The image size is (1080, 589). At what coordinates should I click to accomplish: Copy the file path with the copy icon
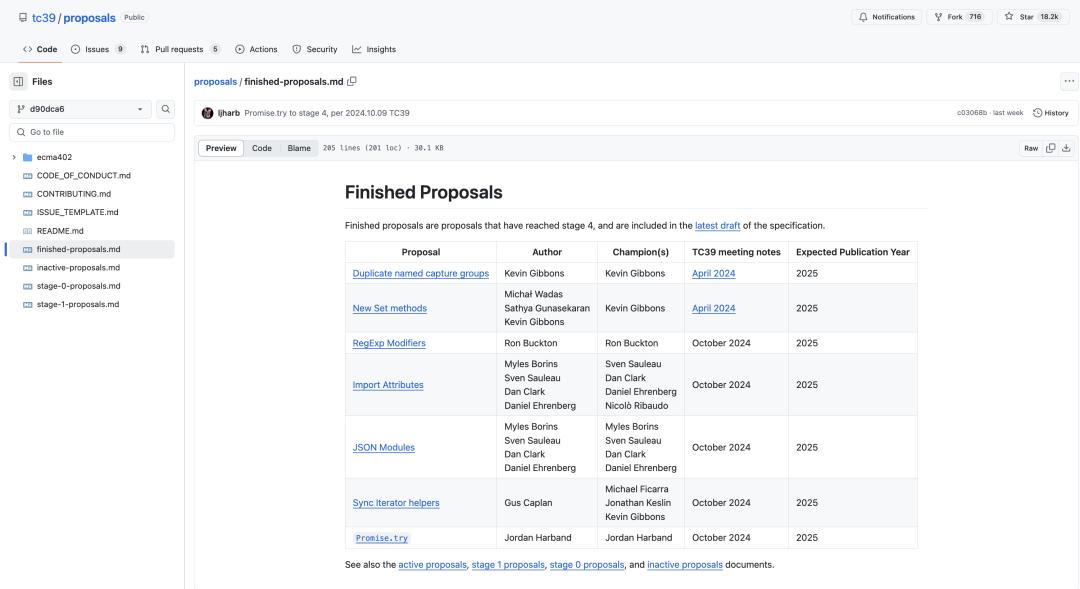(352, 81)
